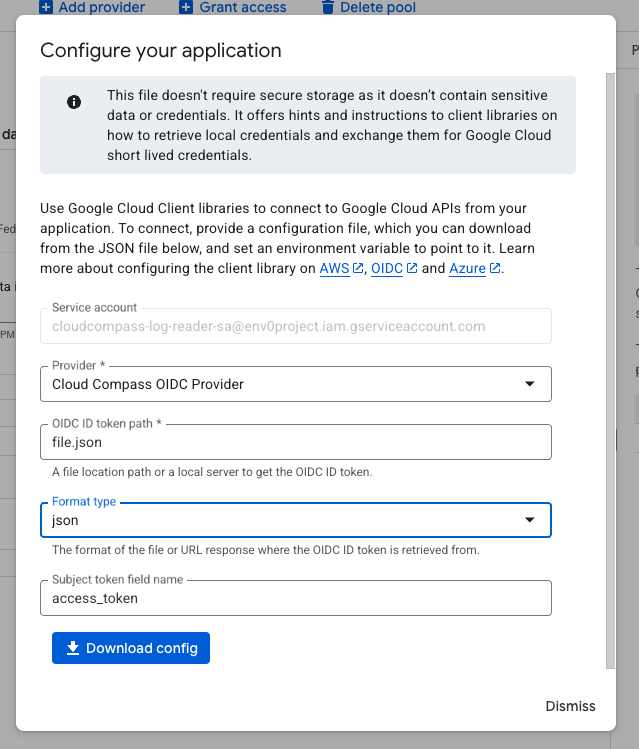639x749 pixels.
Task: Click the Download config button
Action: (131, 648)
